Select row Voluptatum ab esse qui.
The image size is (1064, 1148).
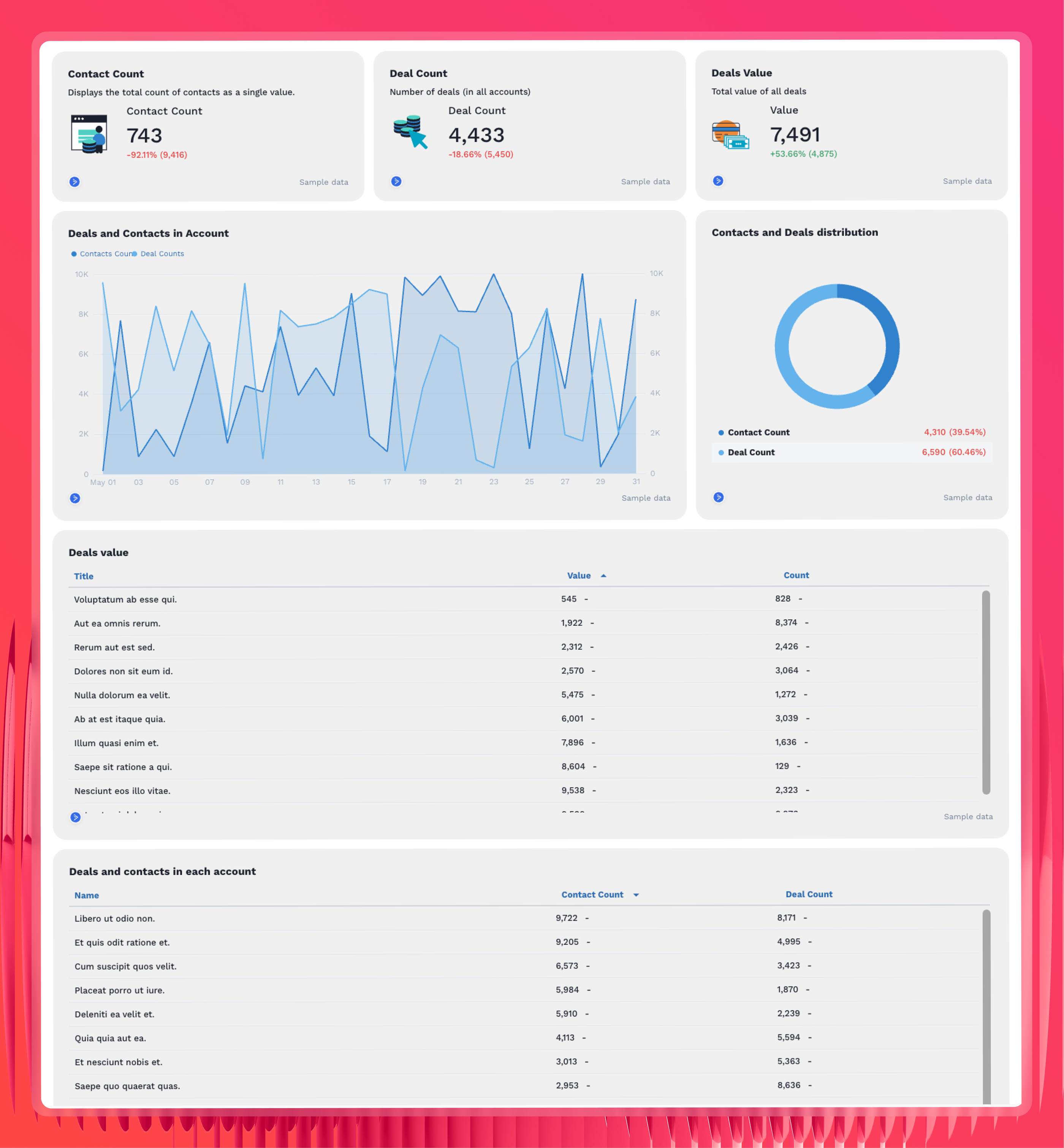(523, 599)
